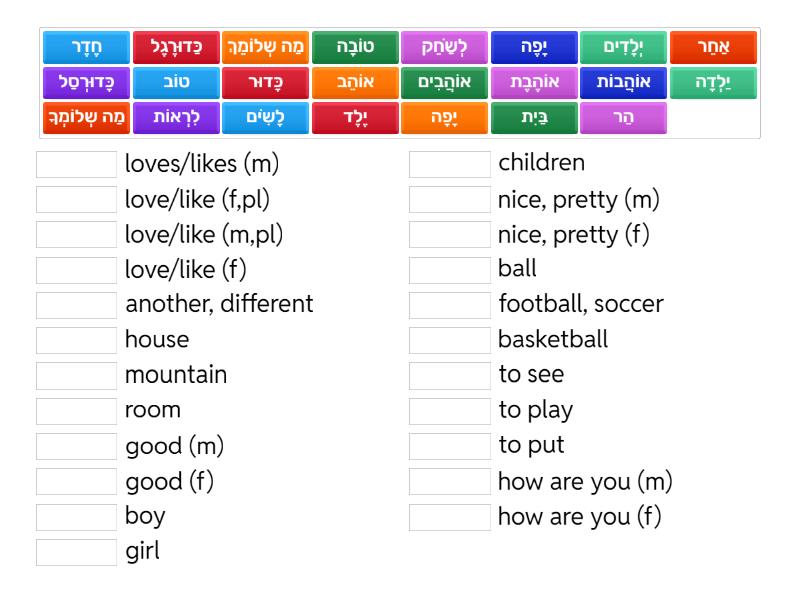Select the green בית tile
This screenshot has height=600, width=800.
(534, 118)
